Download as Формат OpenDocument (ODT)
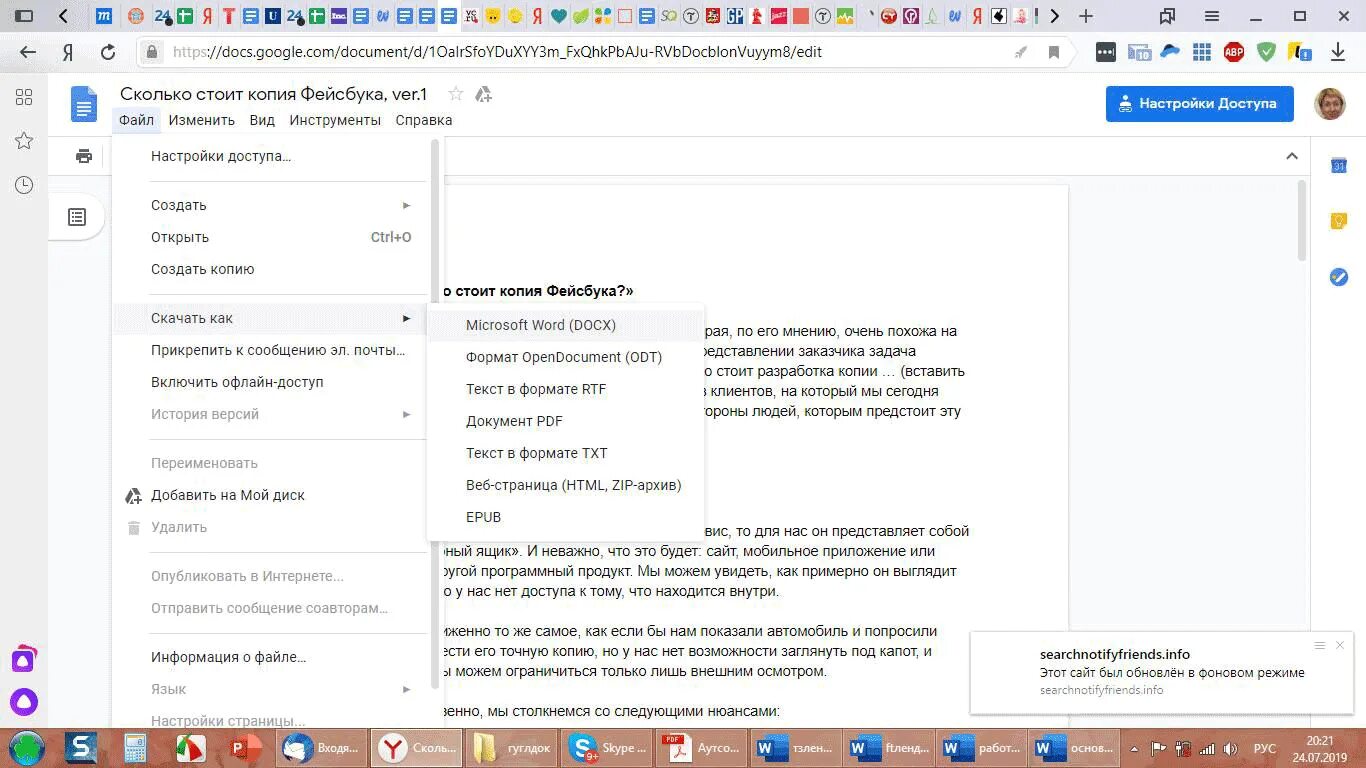Screen dimensions: 1366x768 pyautogui.click(x=566, y=357)
